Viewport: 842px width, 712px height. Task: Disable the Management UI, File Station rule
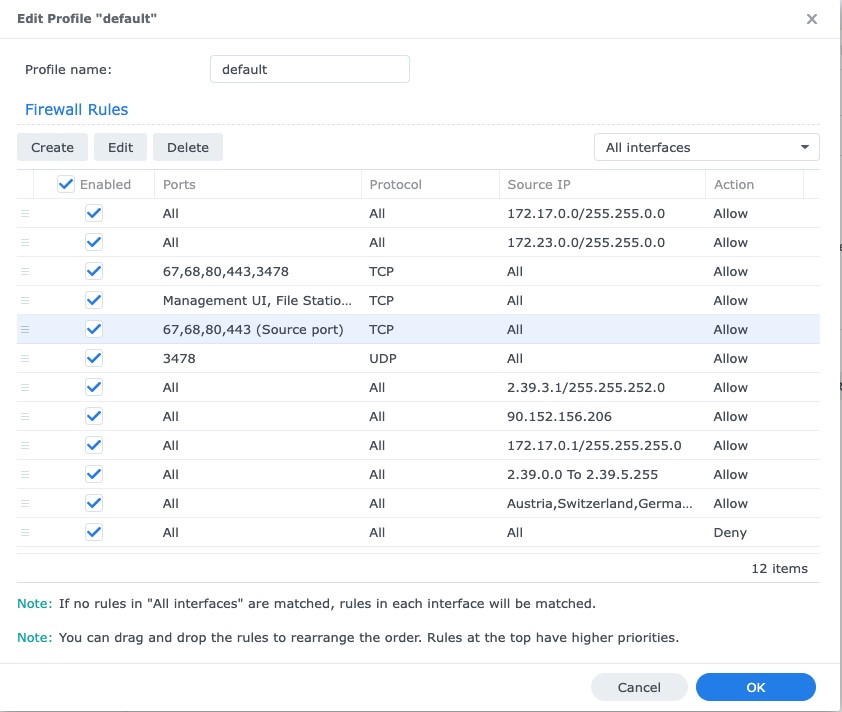pyautogui.click(x=93, y=300)
